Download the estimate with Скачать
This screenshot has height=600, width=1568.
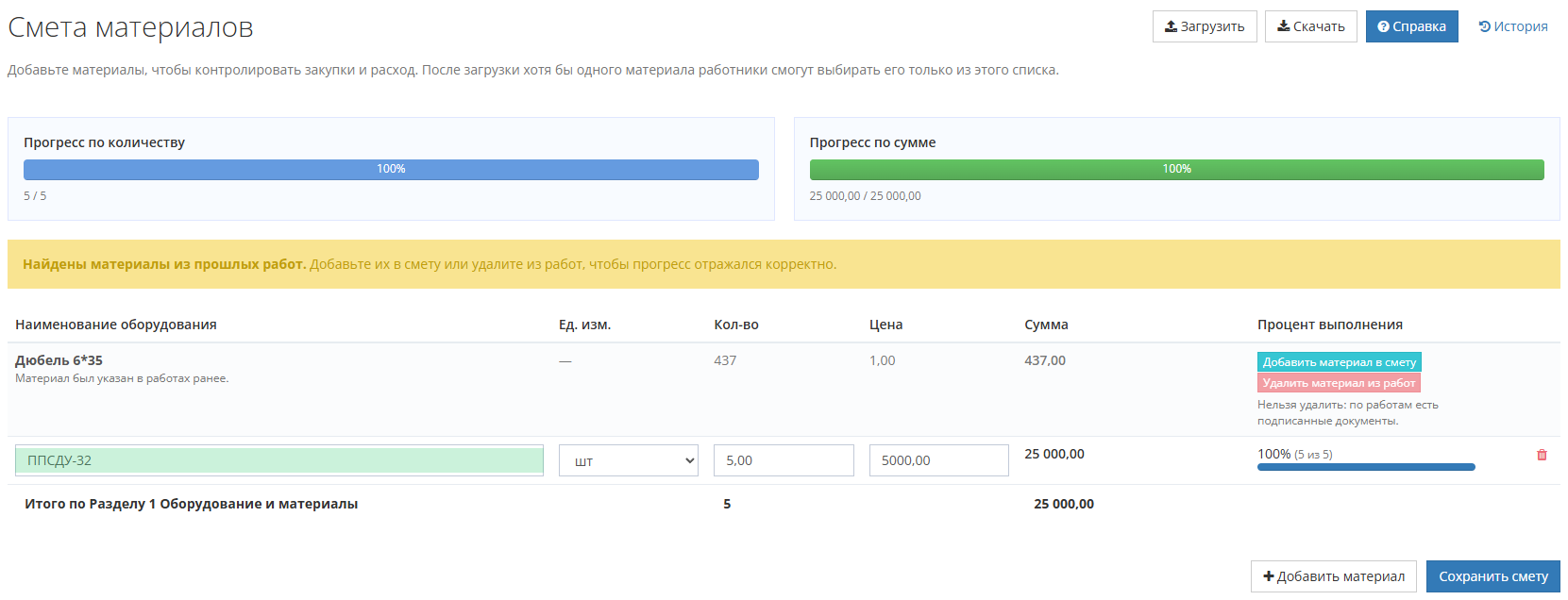pos(1310,26)
